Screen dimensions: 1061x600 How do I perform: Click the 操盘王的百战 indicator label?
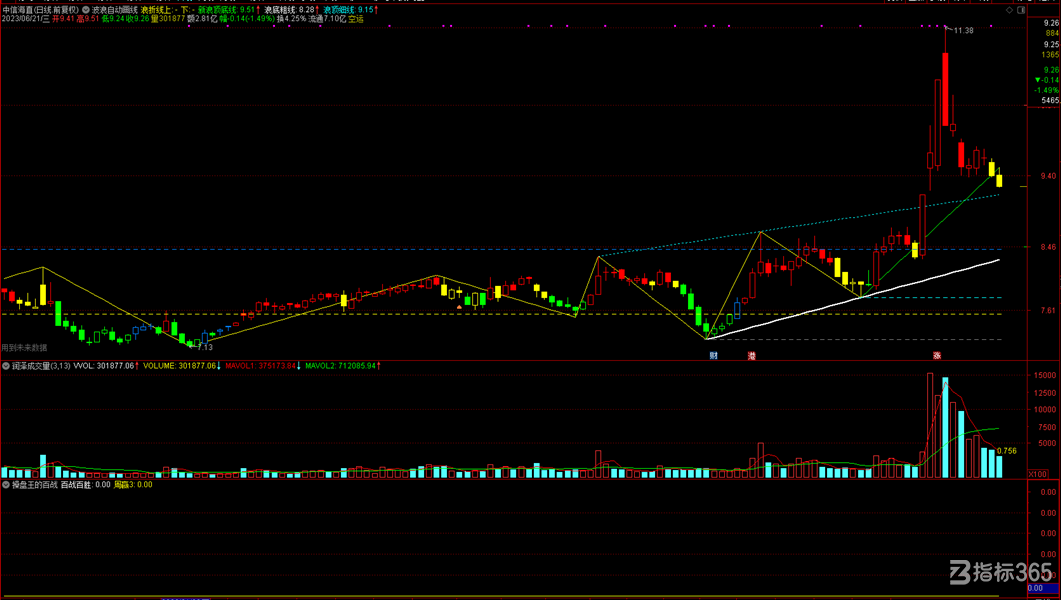pyautogui.click(x=34, y=485)
